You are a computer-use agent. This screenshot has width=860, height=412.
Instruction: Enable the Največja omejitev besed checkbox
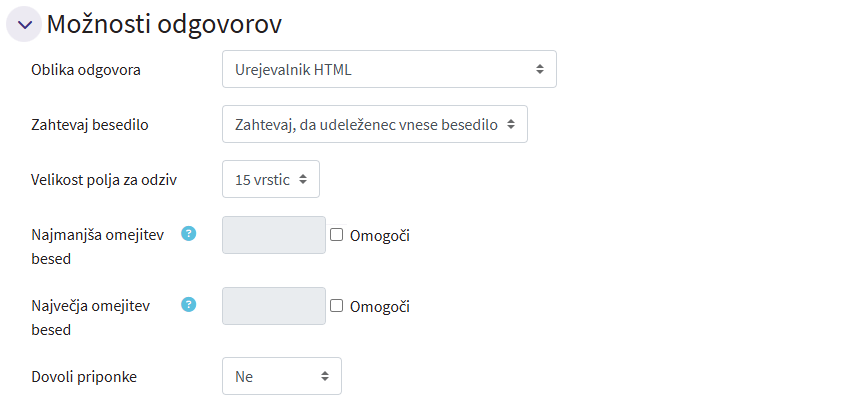337,306
